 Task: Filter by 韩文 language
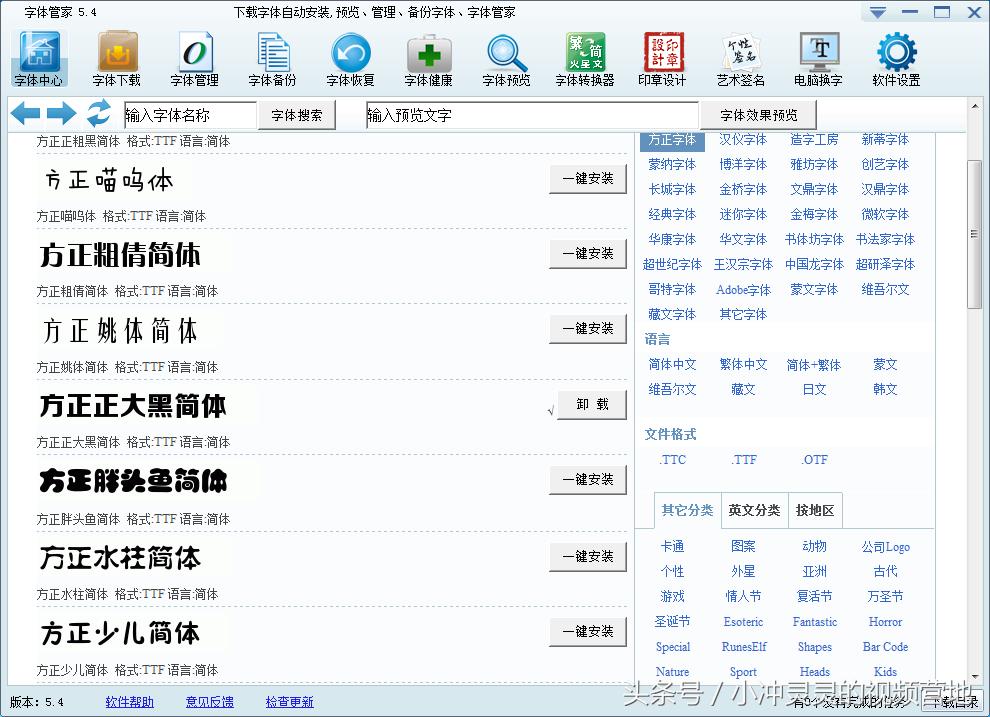point(885,389)
